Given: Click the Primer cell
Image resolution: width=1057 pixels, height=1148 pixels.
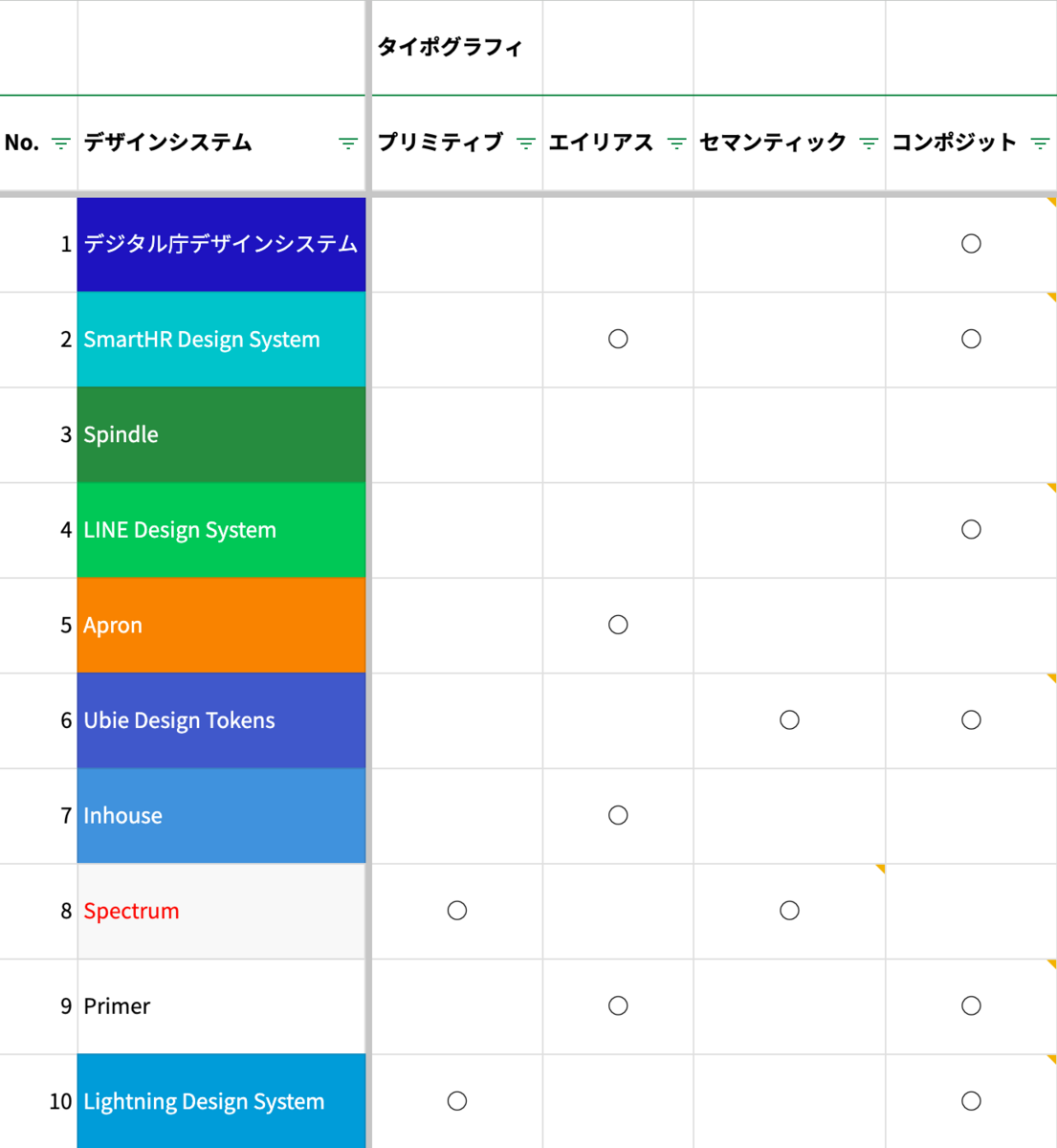Looking at the screenshot, I should click(x=221, y=1006).
